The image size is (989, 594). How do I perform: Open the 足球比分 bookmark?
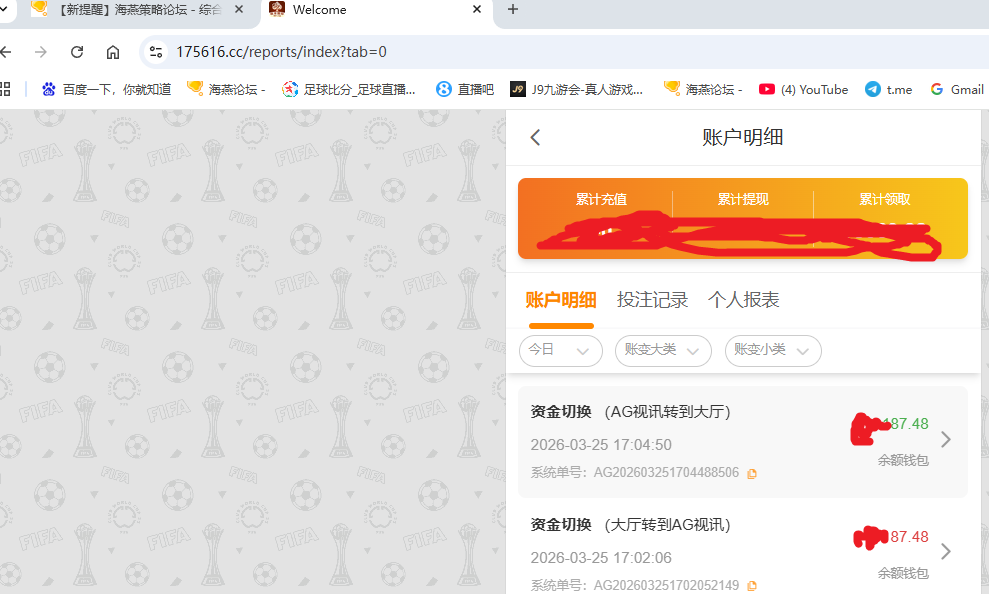(x=352, y=89)
